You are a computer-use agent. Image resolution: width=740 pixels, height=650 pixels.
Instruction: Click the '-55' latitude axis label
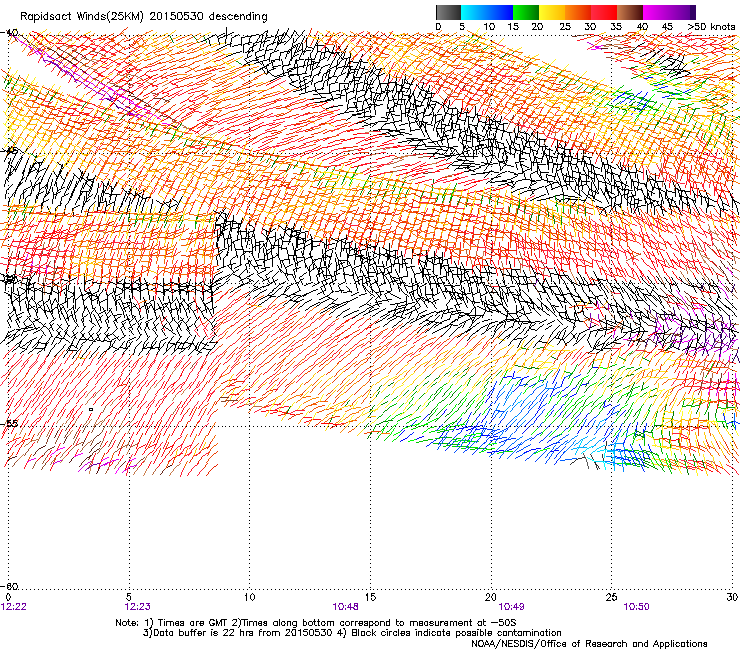(9, 423)
